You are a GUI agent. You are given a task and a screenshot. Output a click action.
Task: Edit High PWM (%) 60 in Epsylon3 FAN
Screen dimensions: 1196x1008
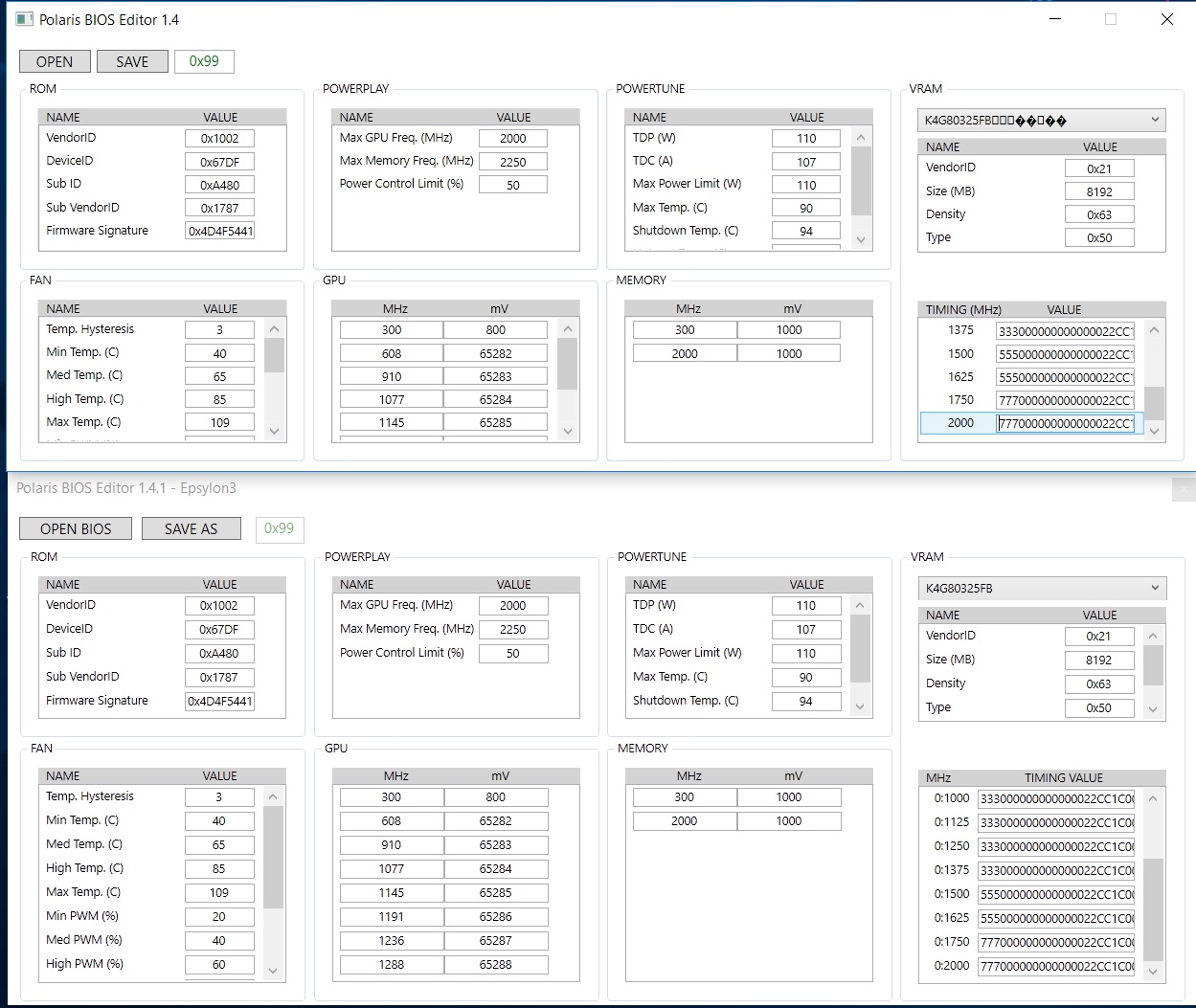point(219,964)
